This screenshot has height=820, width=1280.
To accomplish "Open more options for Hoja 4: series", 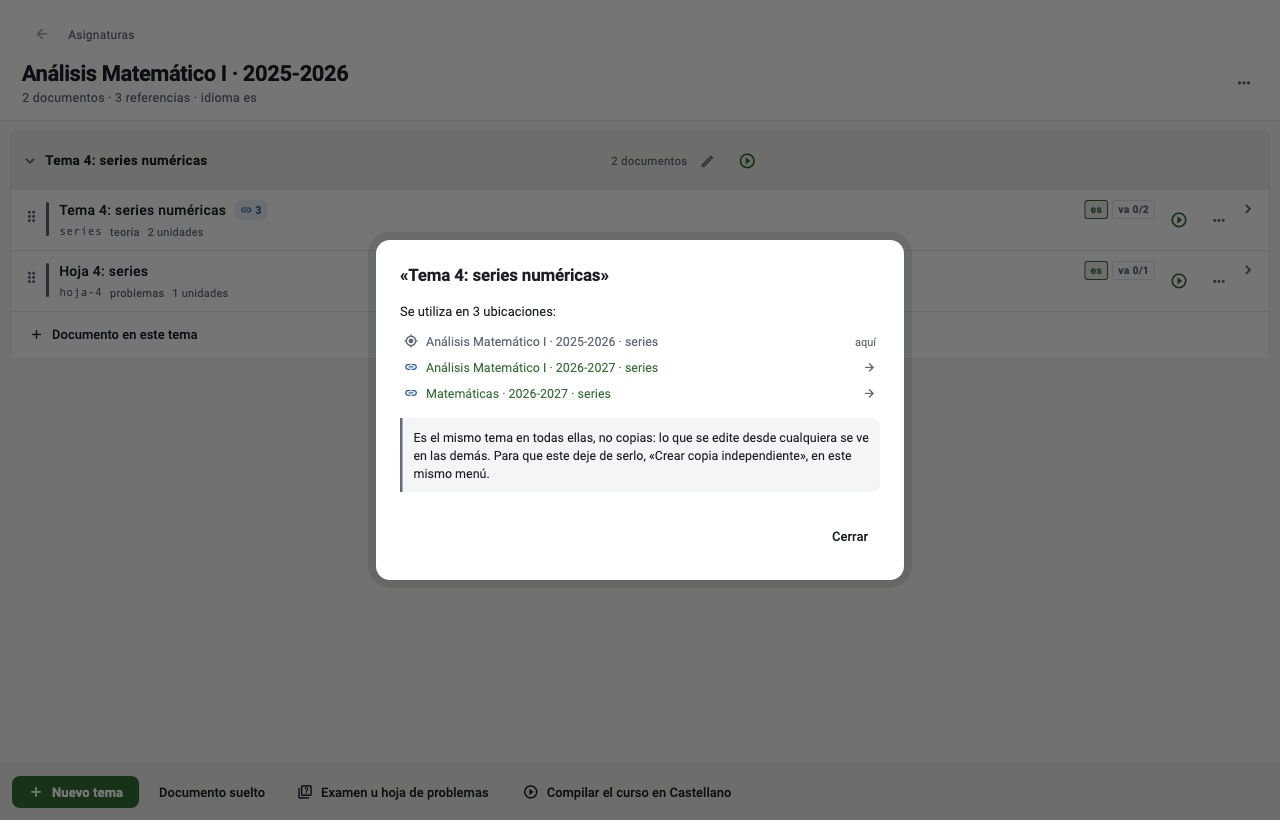I will (x=1219, y=281).
